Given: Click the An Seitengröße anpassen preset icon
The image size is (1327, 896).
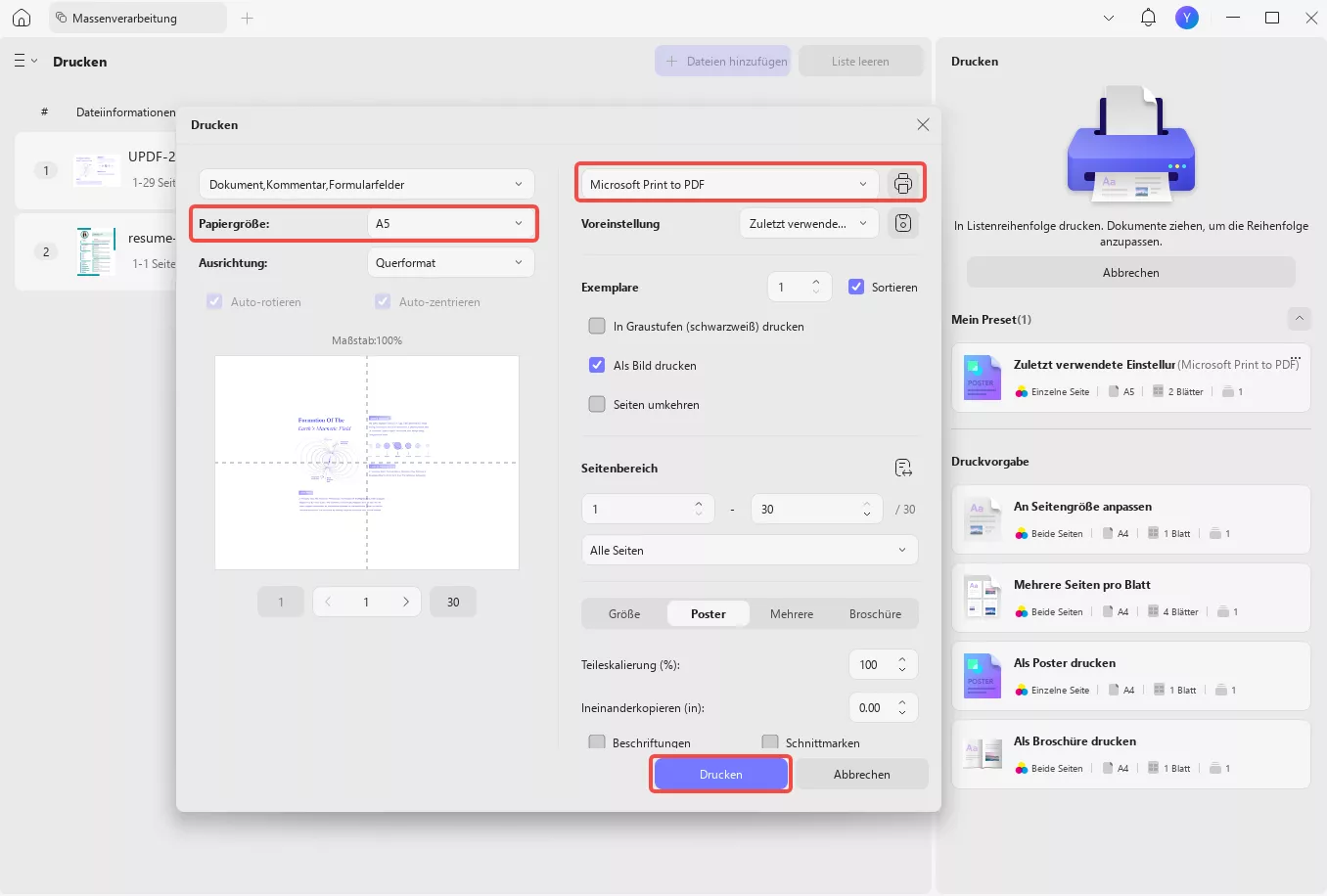Looking at the screenshot, I should click(983, 519).
